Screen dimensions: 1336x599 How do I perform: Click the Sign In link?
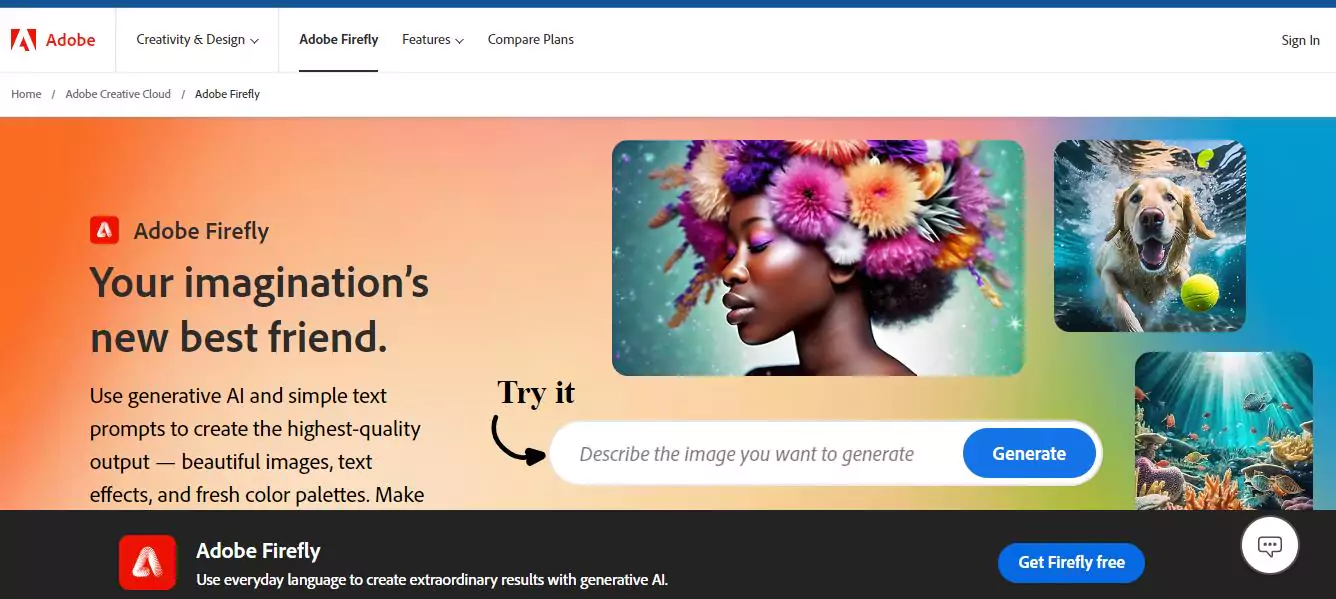point(1300,41)
